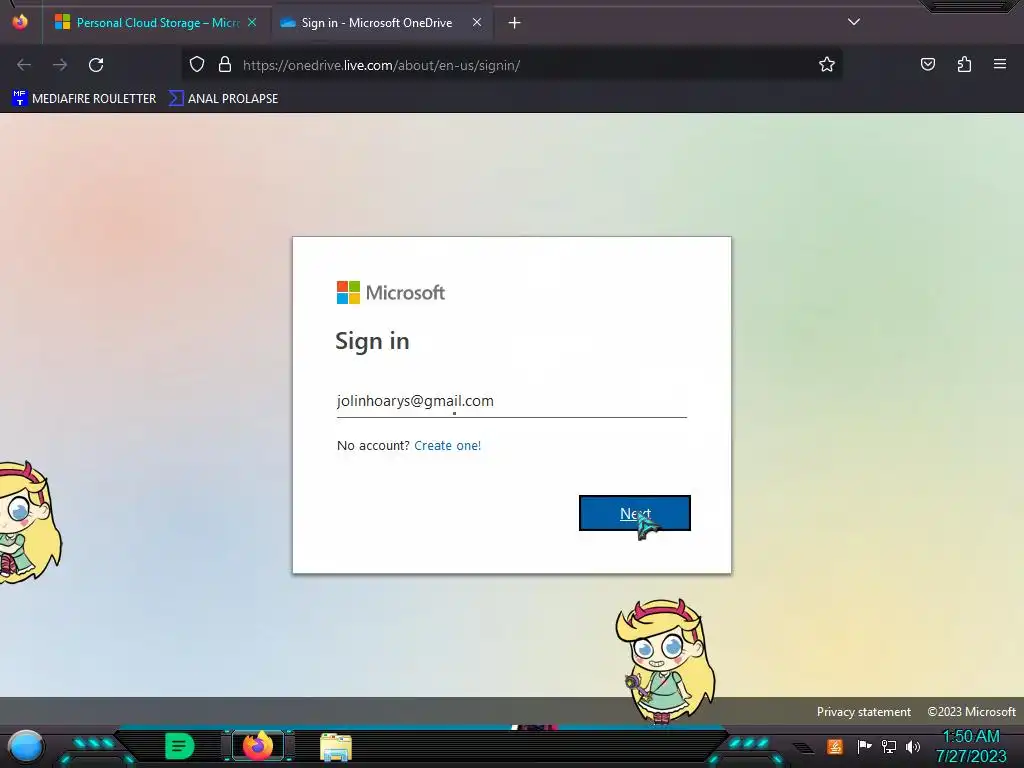Screen dimensions: 1024x768
Task: Click the Firefox back arrow
Action: click(x=24, y=65)
